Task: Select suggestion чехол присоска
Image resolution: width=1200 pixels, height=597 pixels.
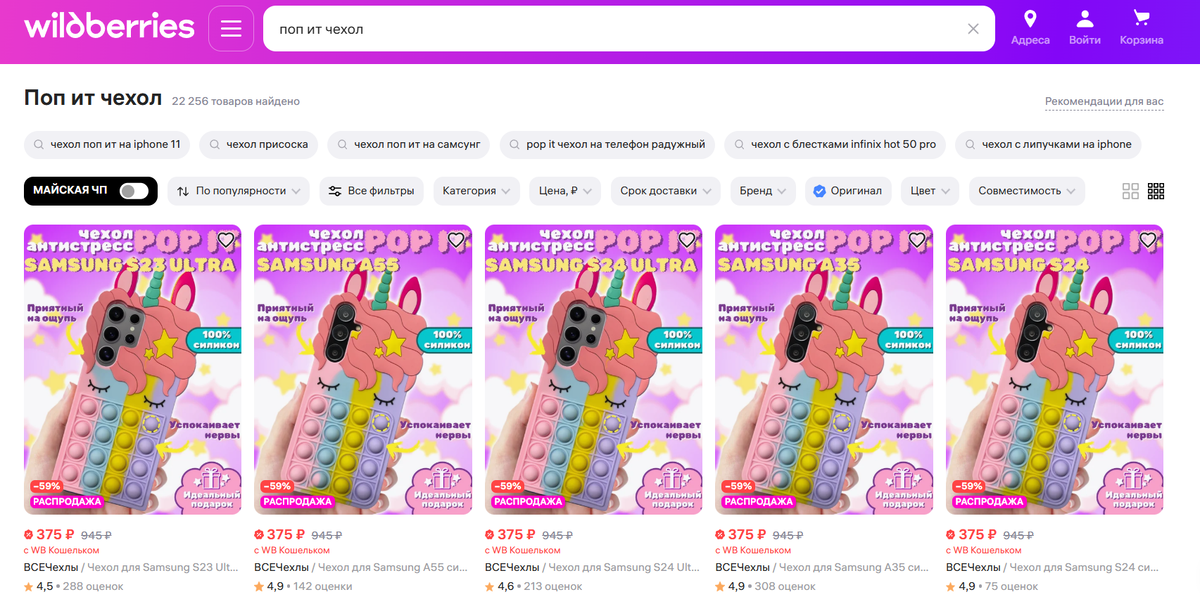Action: 259,144
